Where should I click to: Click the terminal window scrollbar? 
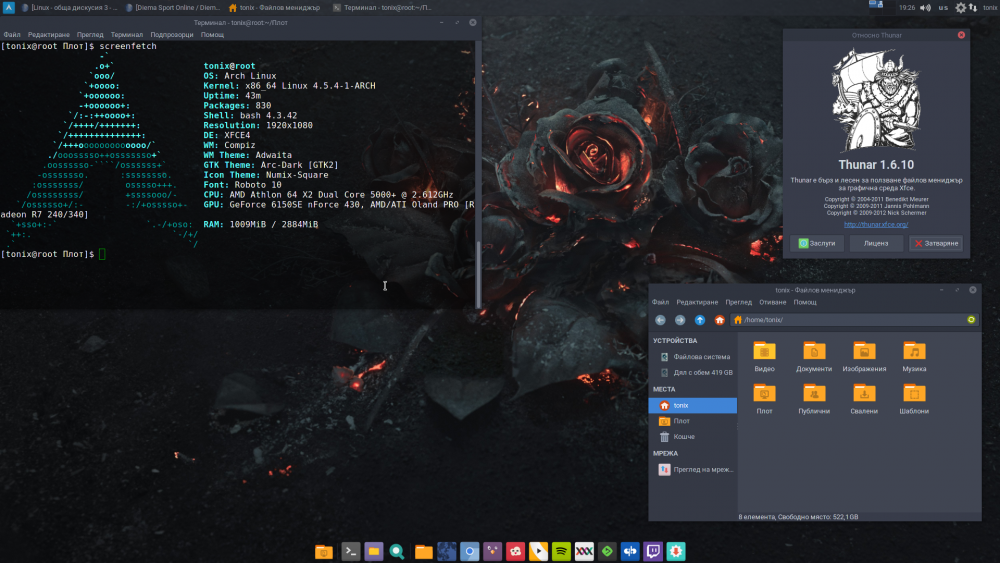pos(478,274)
